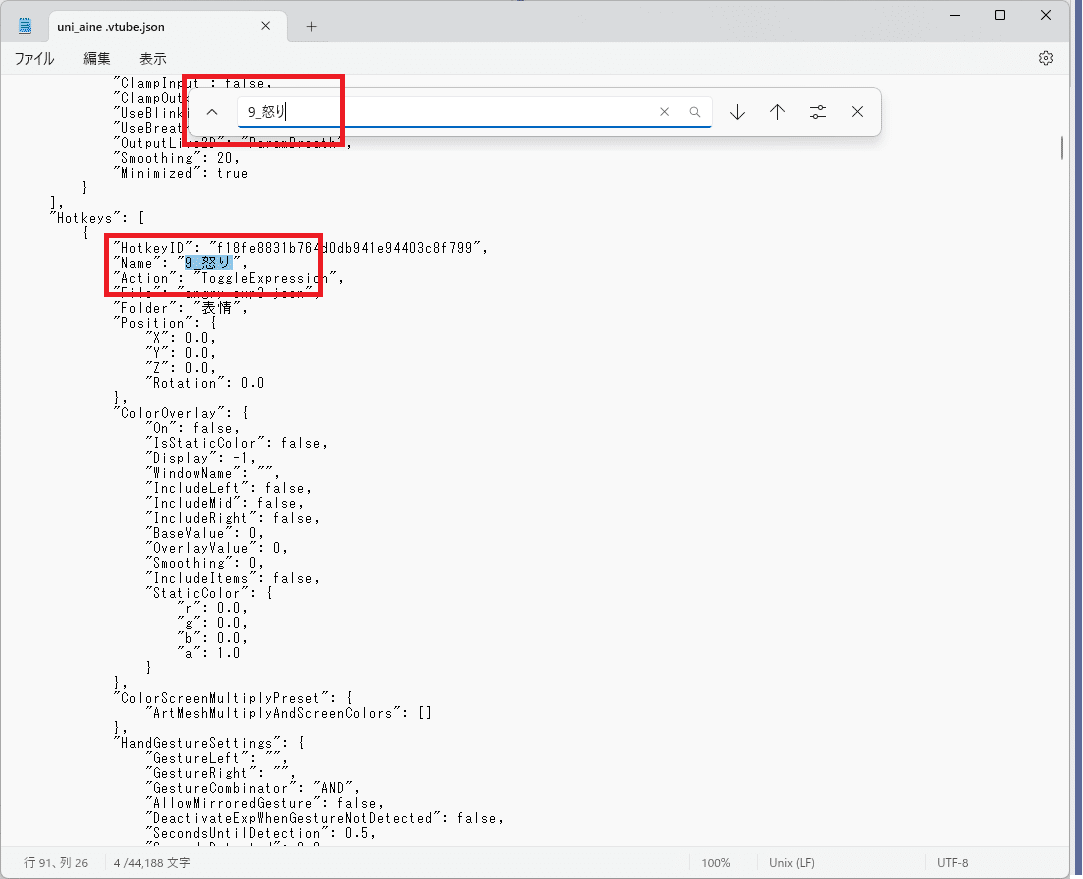This screenshot has width=1083, height=879.
Task: Click the "BaseValue": 0 line
Action: (204, 533)
